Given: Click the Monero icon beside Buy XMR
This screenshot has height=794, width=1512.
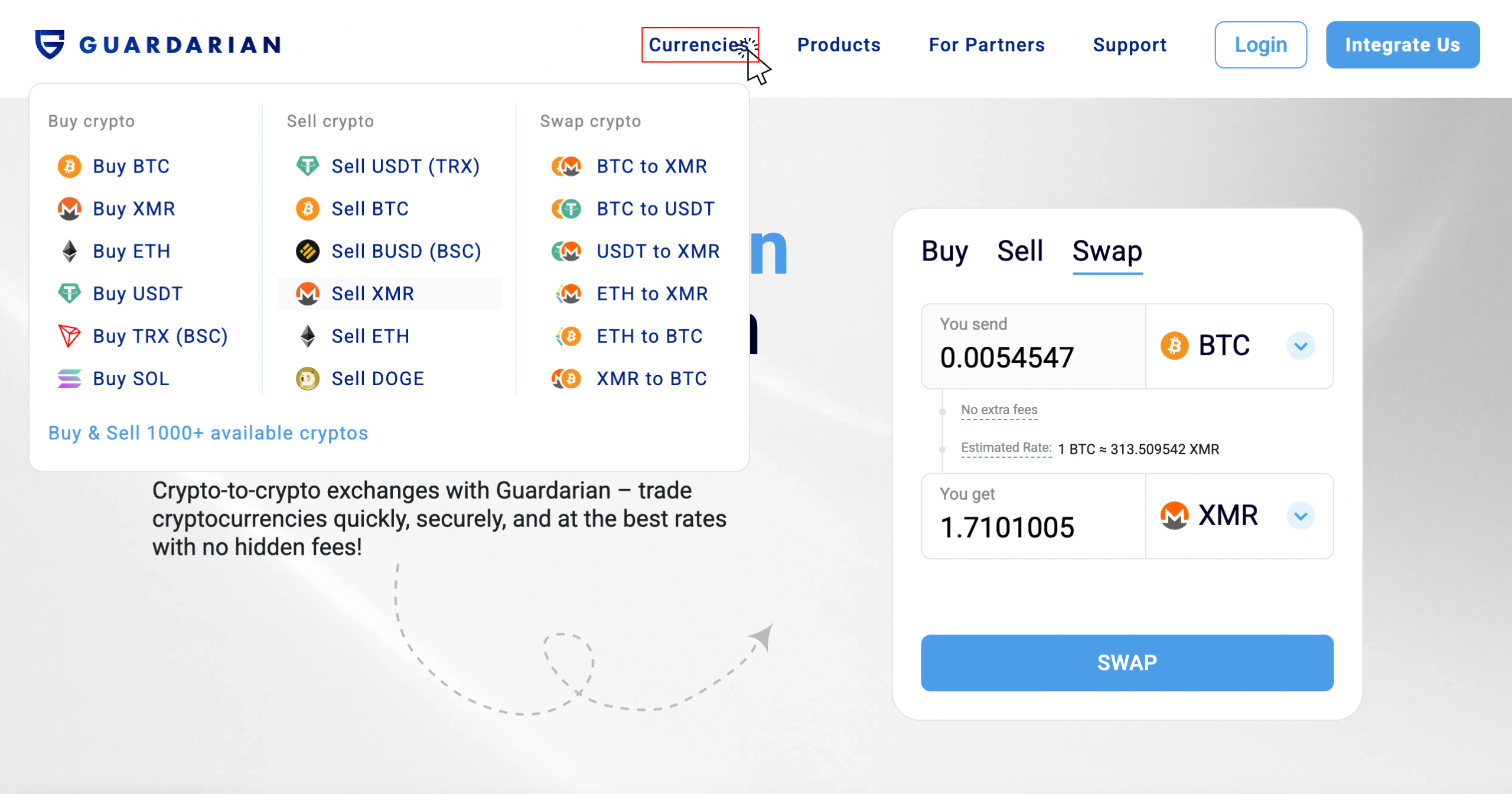Looking at the screenshot, I should (70, 209).
